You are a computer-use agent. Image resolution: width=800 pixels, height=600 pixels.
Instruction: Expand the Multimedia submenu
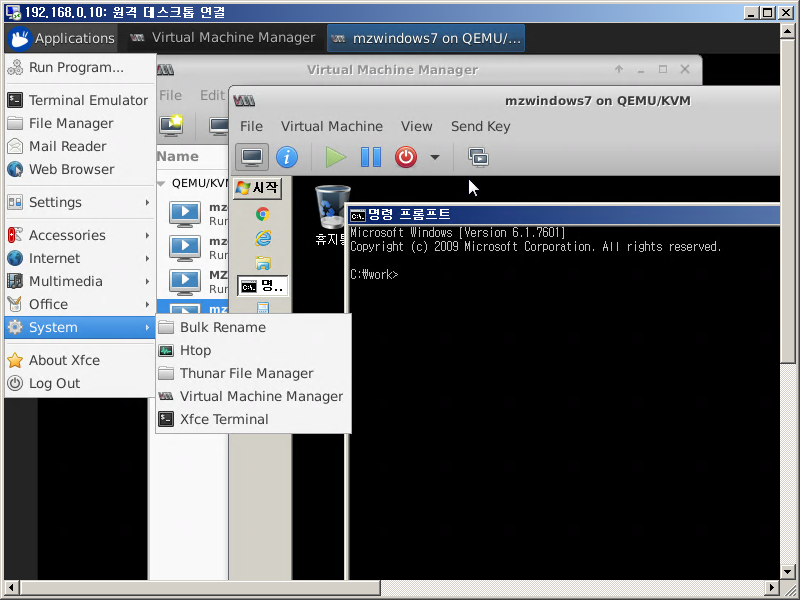pyautogui.click(x=80, y=281)
